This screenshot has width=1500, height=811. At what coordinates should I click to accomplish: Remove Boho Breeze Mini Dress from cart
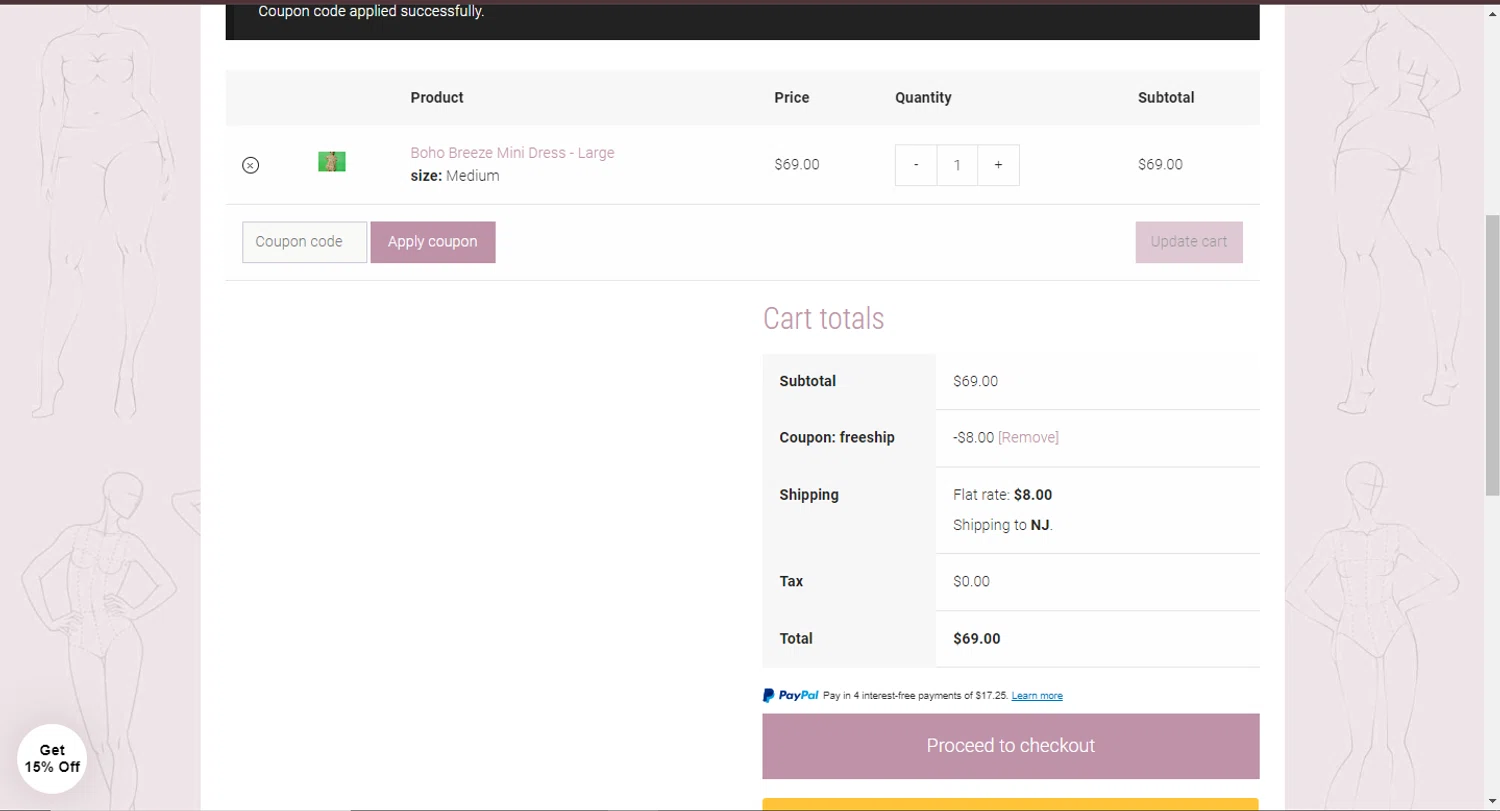point(250,165)
